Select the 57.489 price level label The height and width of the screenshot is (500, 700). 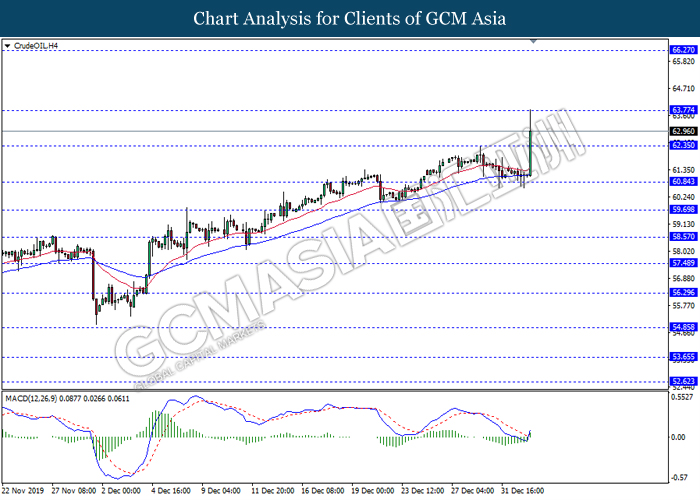click(683, 263)
